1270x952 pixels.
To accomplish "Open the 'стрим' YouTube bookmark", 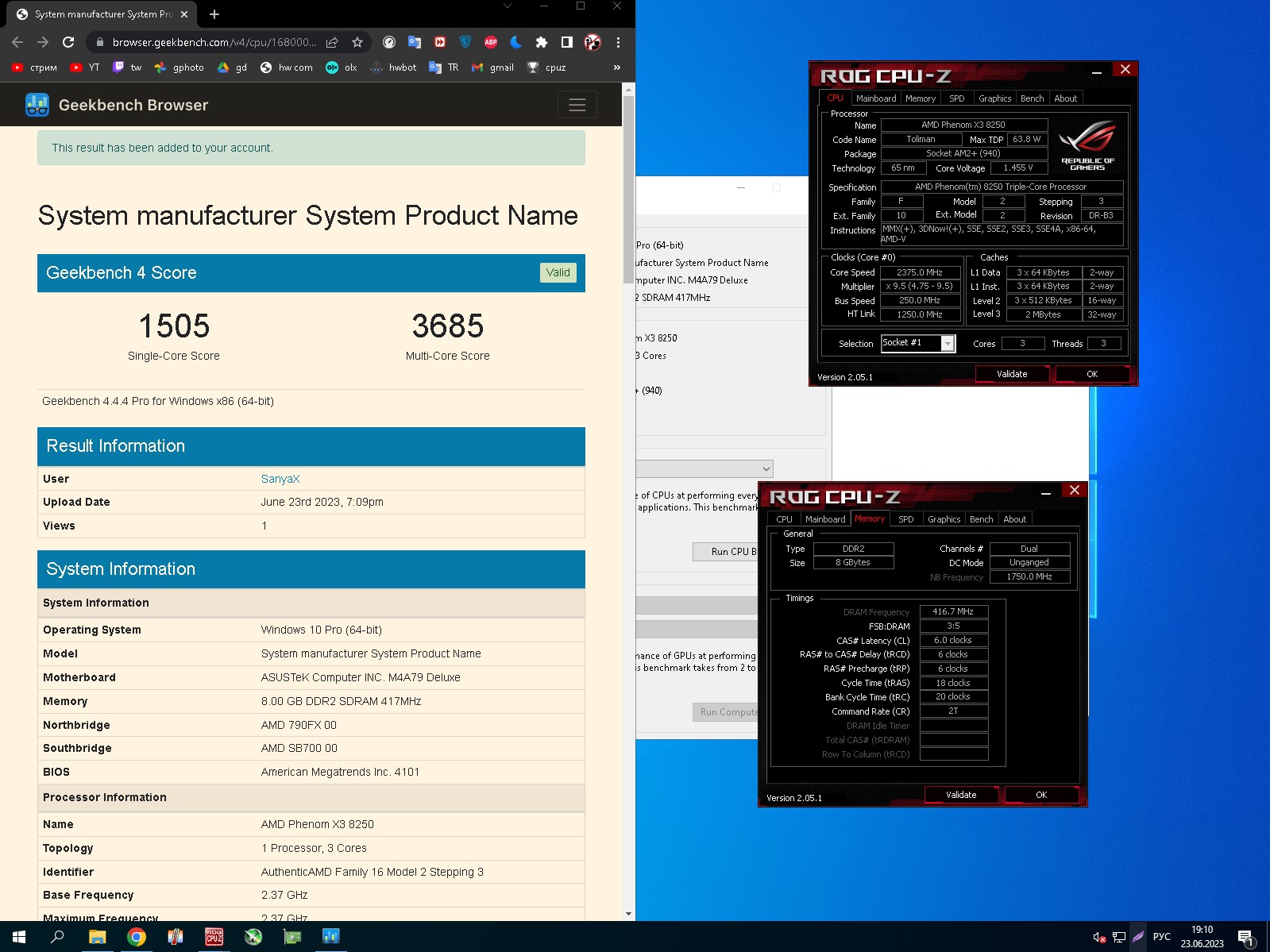I will 34,67.
